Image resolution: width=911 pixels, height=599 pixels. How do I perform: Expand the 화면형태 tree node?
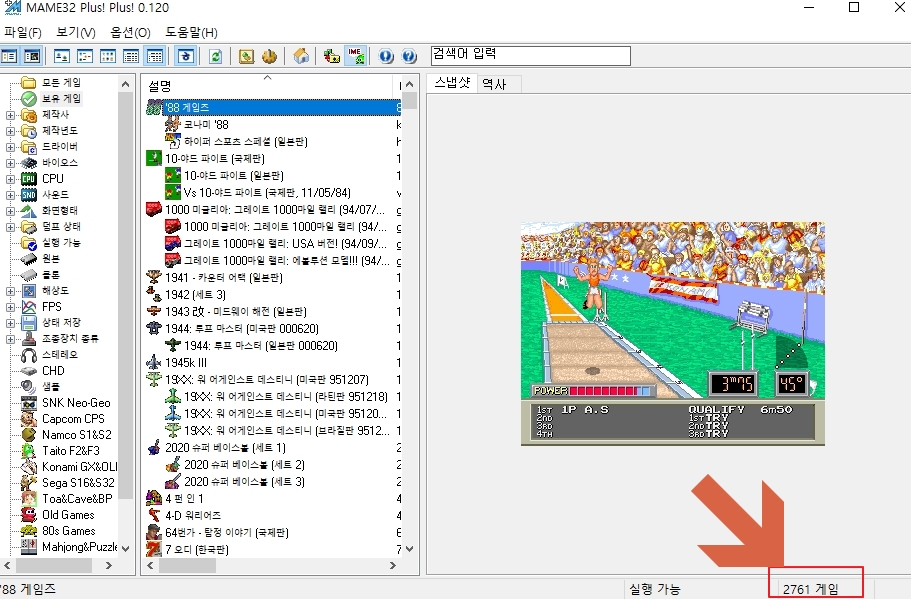click(10, 211)
